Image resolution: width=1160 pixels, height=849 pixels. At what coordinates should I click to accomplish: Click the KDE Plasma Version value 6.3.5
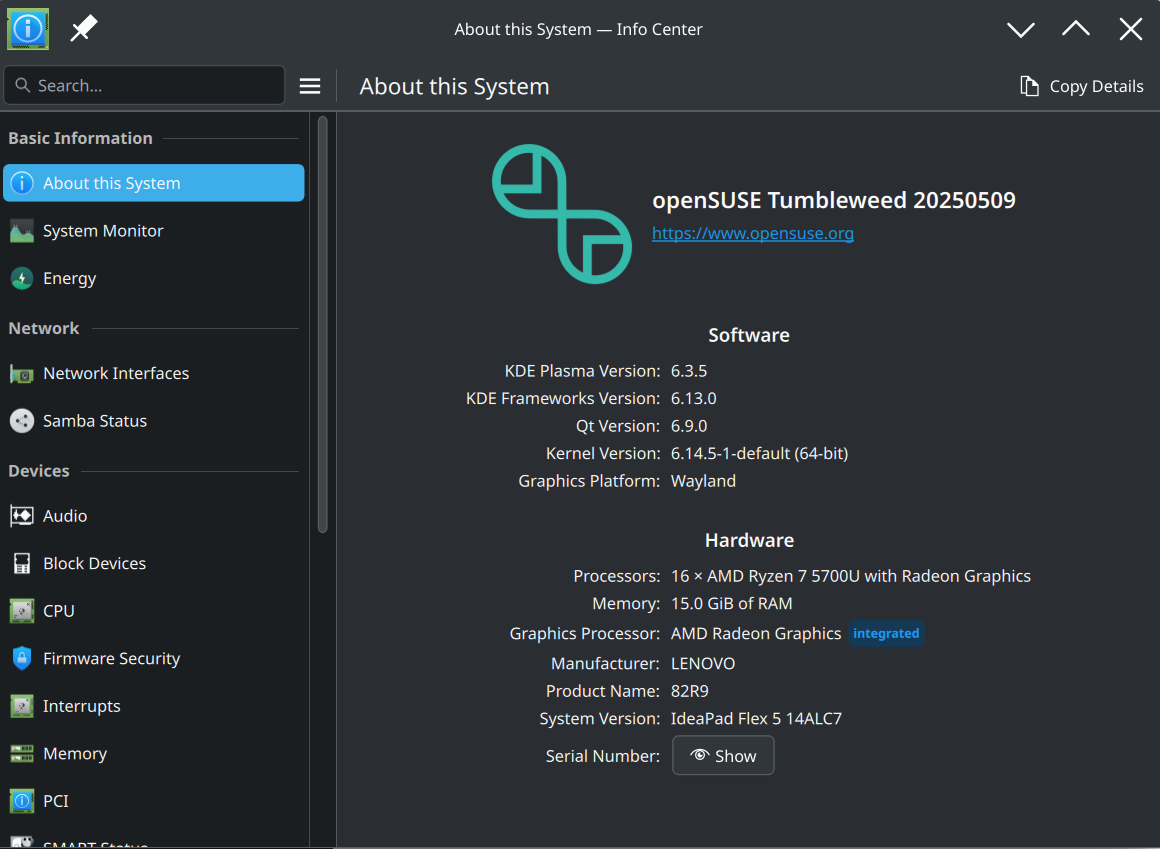pos(689,371)
